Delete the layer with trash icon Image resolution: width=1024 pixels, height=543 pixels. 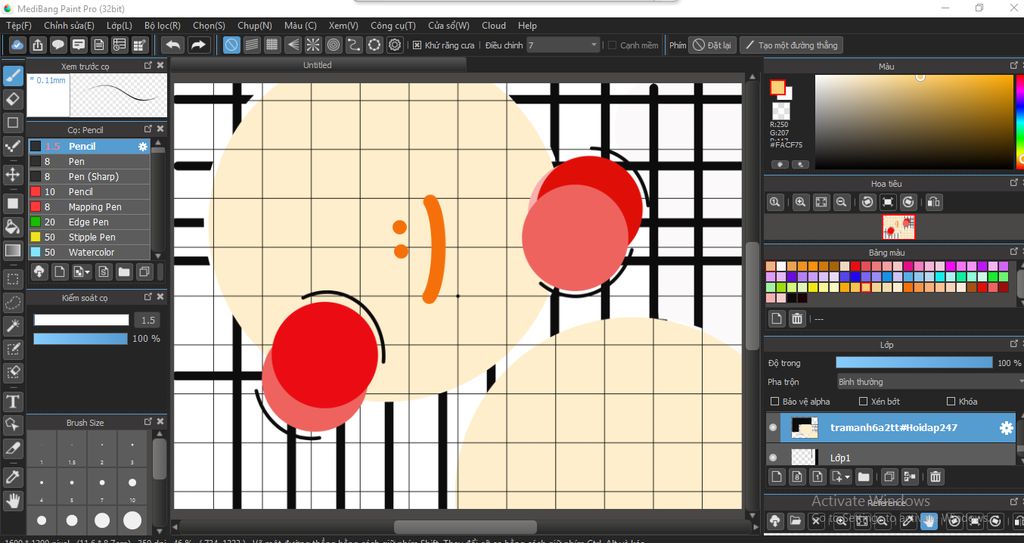coord(935,477)
